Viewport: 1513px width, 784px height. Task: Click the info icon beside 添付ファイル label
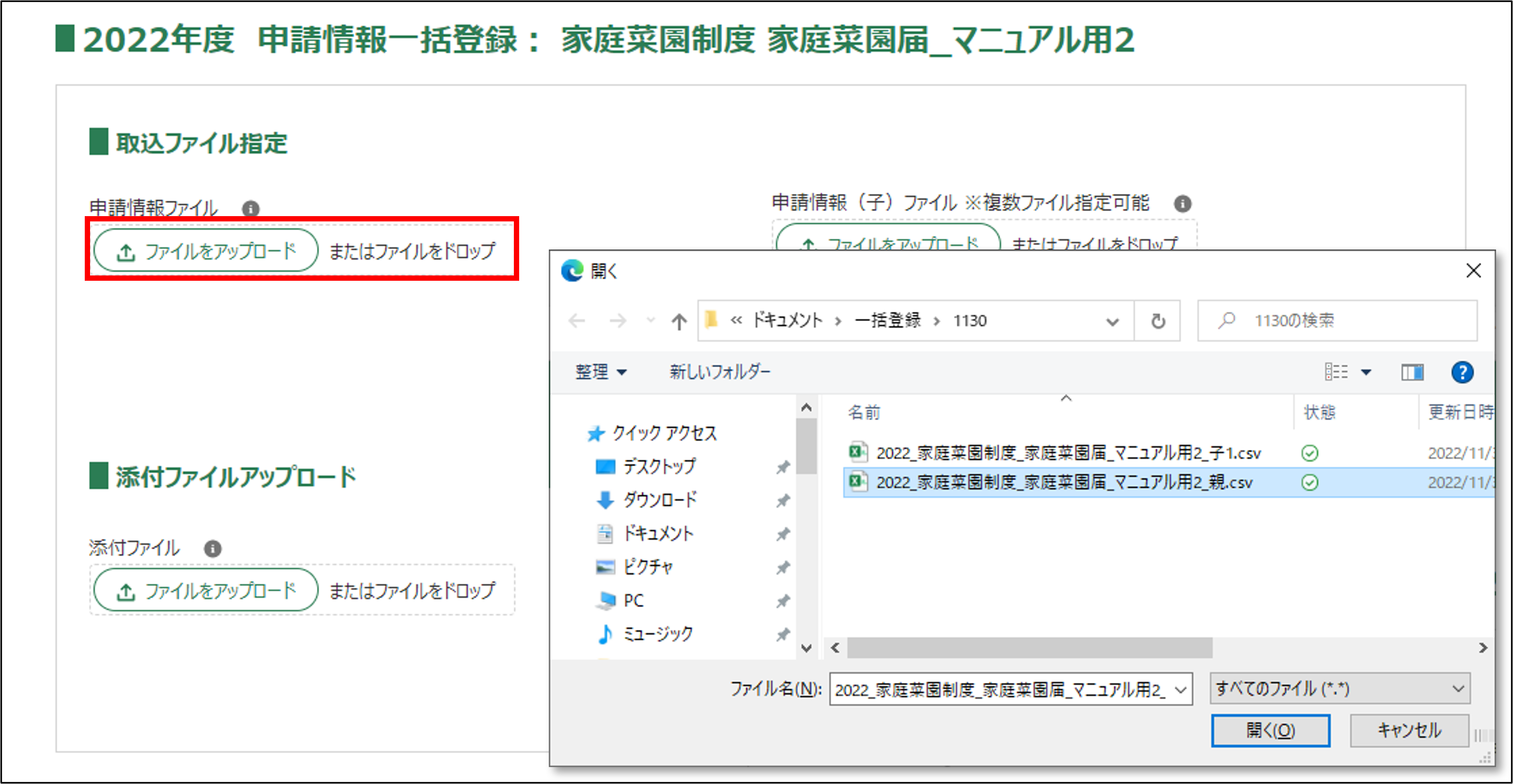click(x=212, y=548)
